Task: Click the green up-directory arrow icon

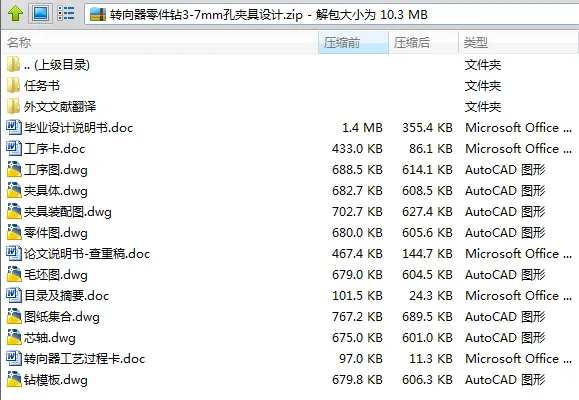Action: click(15, 14)
